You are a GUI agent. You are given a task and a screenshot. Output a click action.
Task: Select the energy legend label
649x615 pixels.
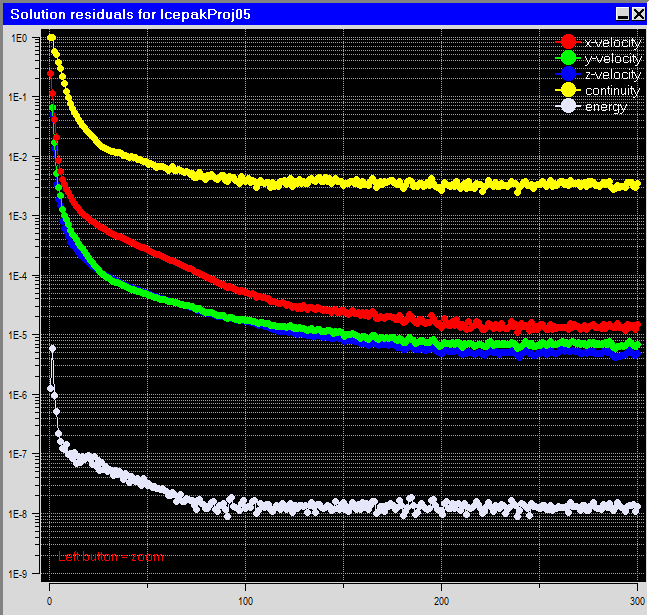[606, 107]
